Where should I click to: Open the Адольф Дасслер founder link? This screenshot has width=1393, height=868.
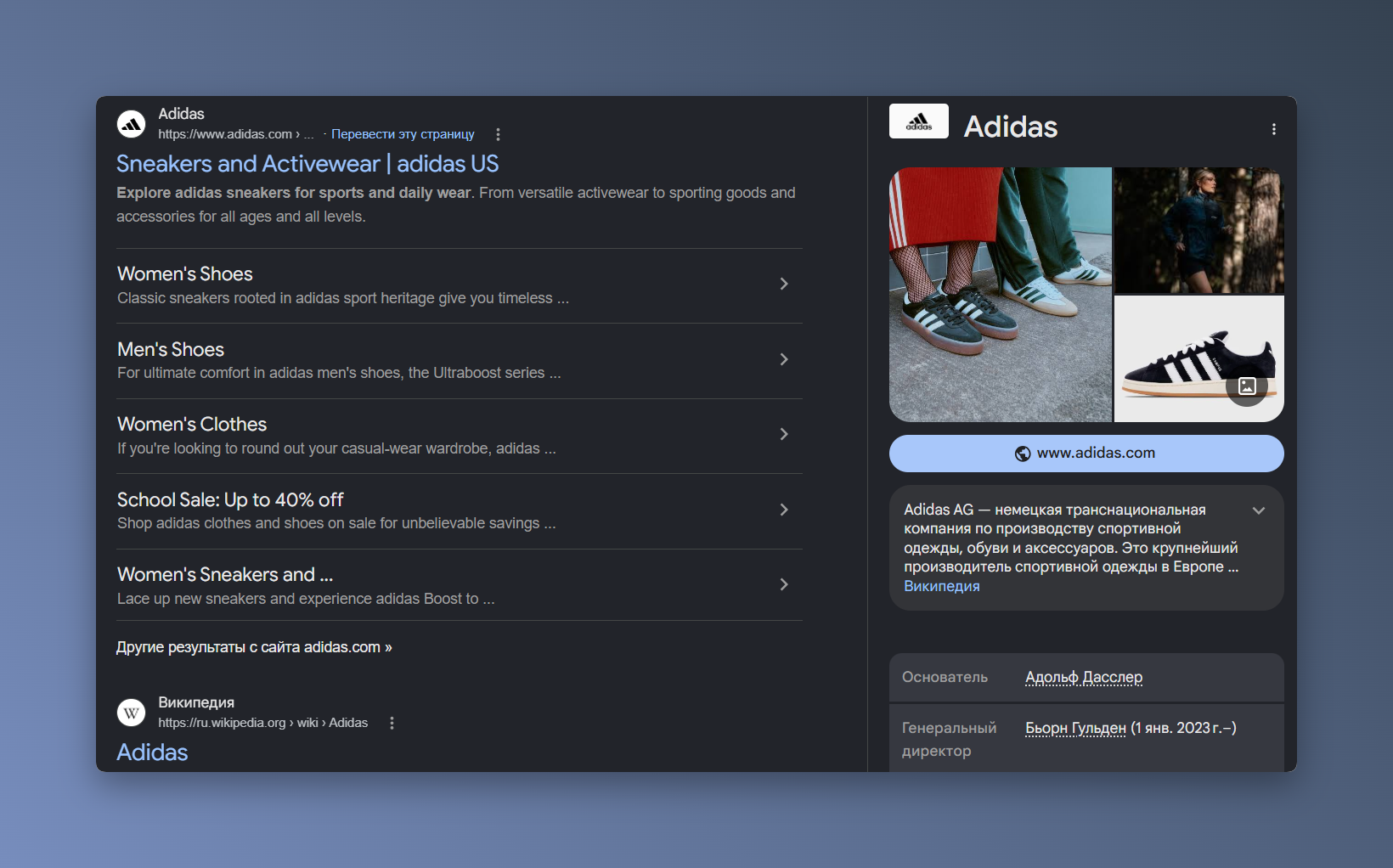pos(1084,677)
